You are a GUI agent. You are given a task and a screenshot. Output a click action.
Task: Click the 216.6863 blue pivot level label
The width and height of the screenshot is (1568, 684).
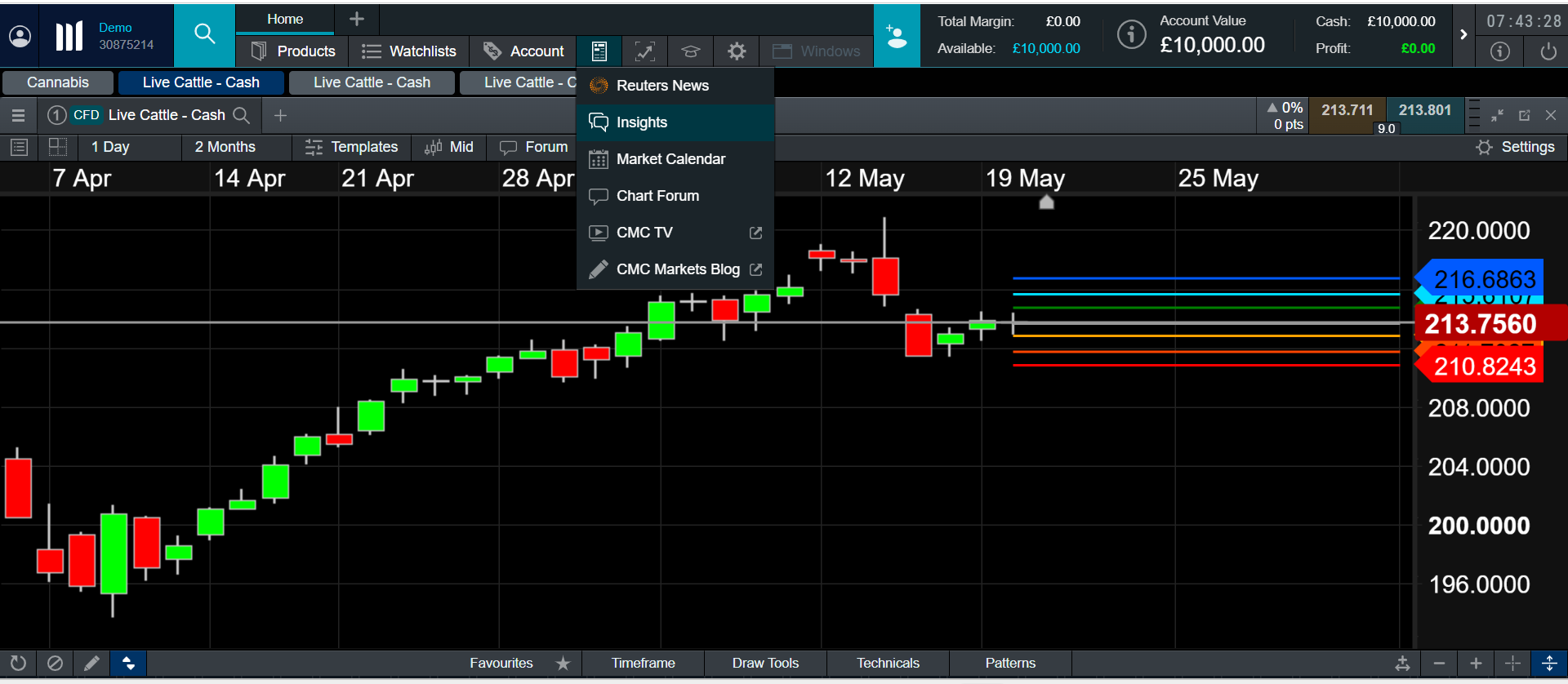[x=1478, y=279]
